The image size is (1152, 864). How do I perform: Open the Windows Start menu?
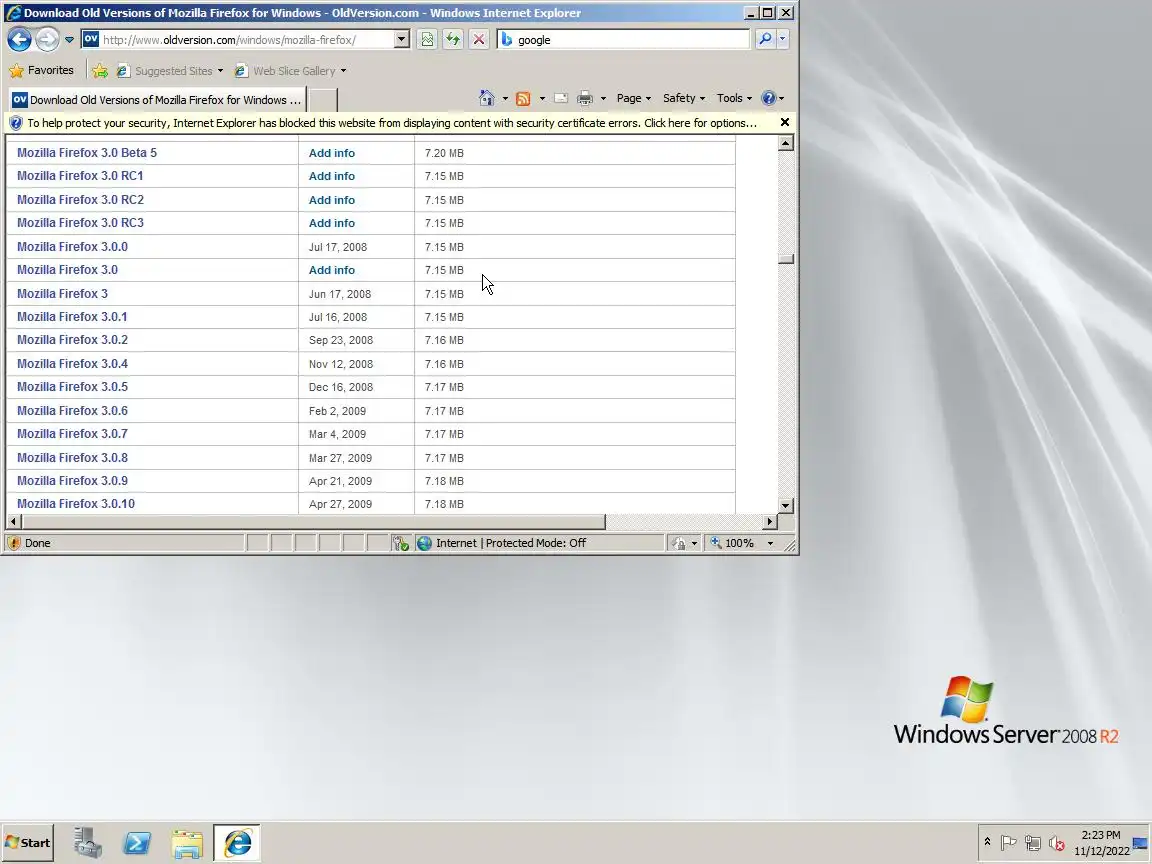click(x=27, y=843)
